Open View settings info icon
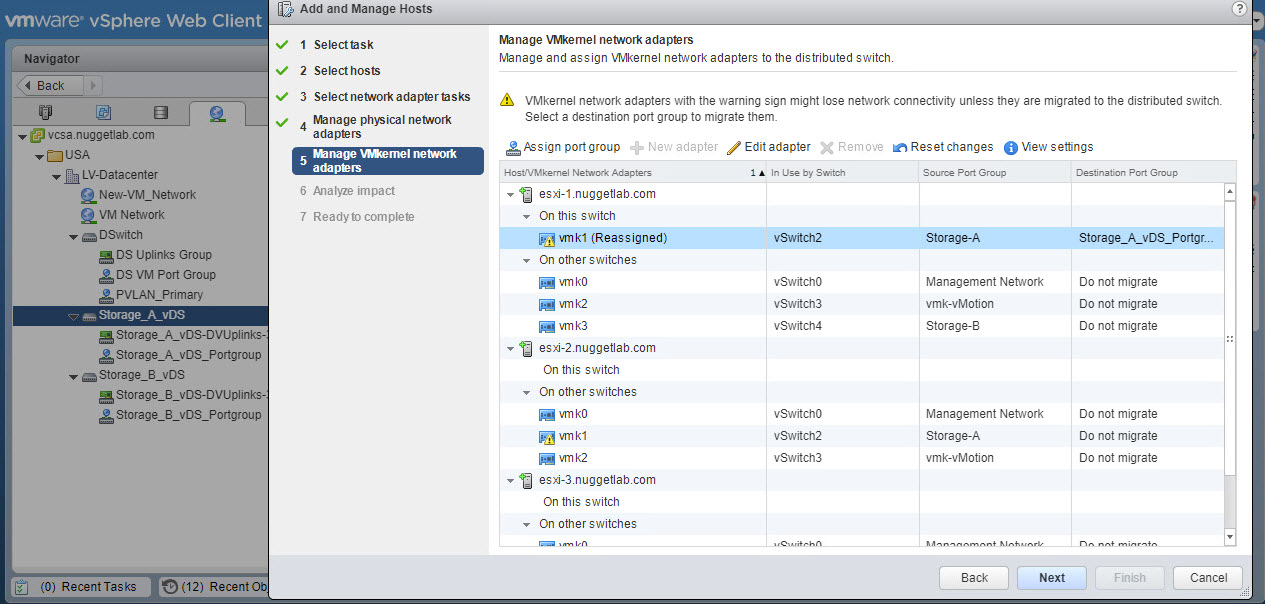Image resolution: width=1265 pixels, height=604 pixels. coord(1011,148)
